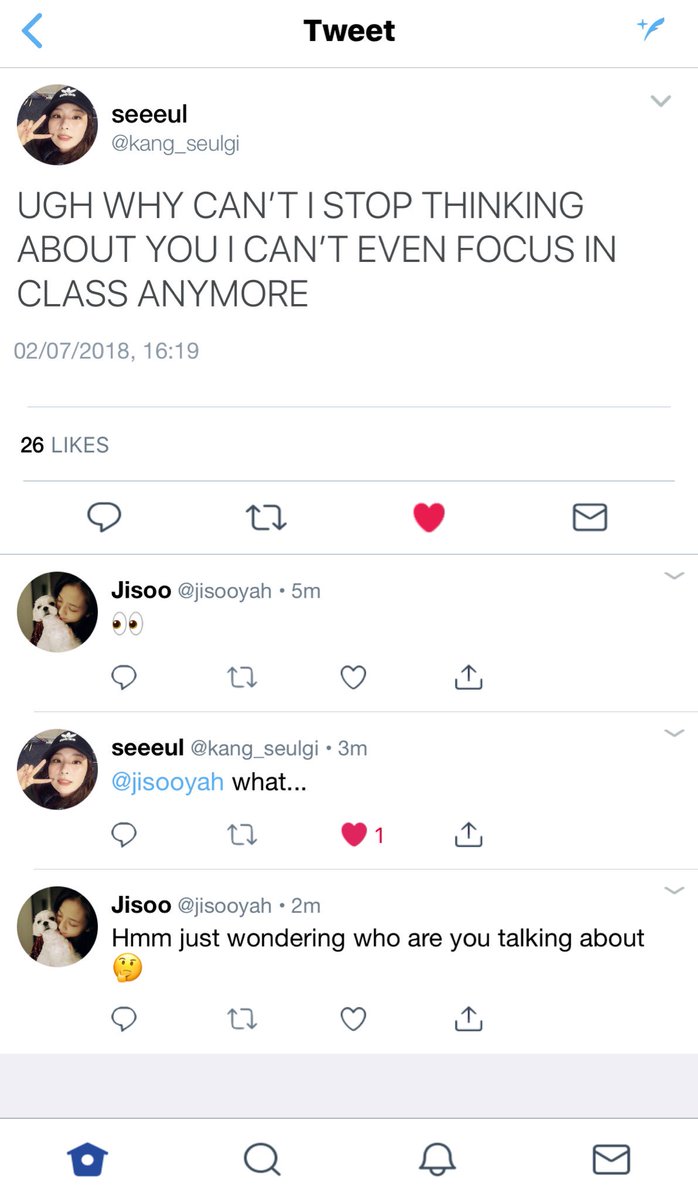Viewport: 698px width, 1200px height.
Task: Expand the chevron menu on seeeul's "what..." reply
Action: coord(674,733)
